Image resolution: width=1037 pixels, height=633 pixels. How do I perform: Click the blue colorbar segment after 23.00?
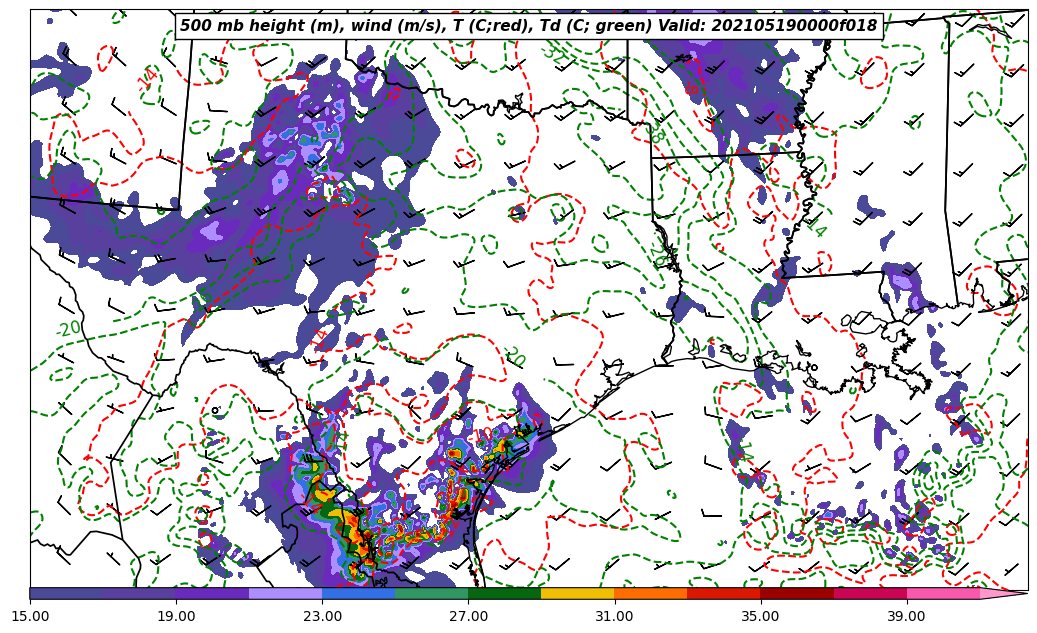358,593
